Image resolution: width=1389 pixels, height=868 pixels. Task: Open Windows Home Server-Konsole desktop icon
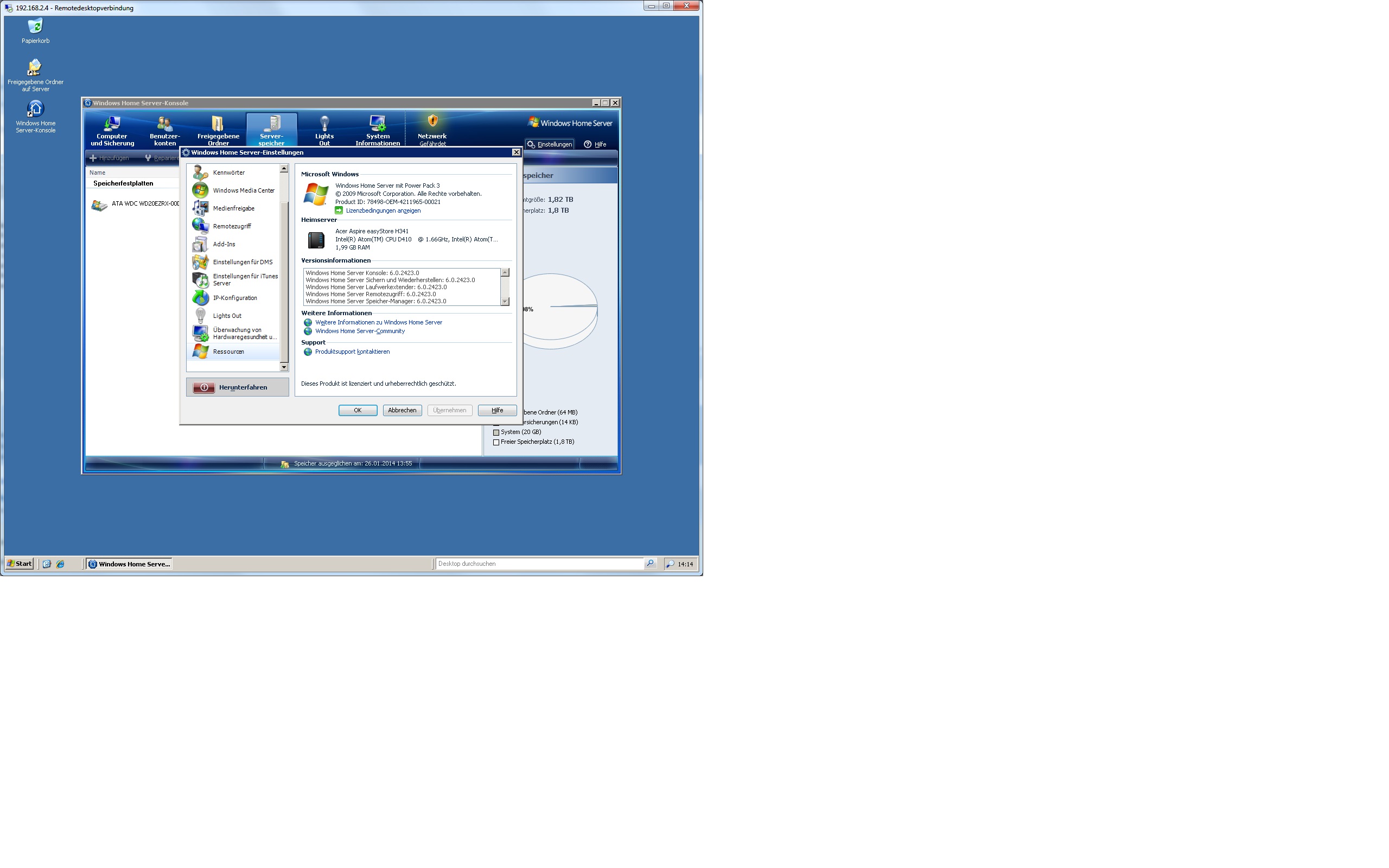click(x=35, y=108)
